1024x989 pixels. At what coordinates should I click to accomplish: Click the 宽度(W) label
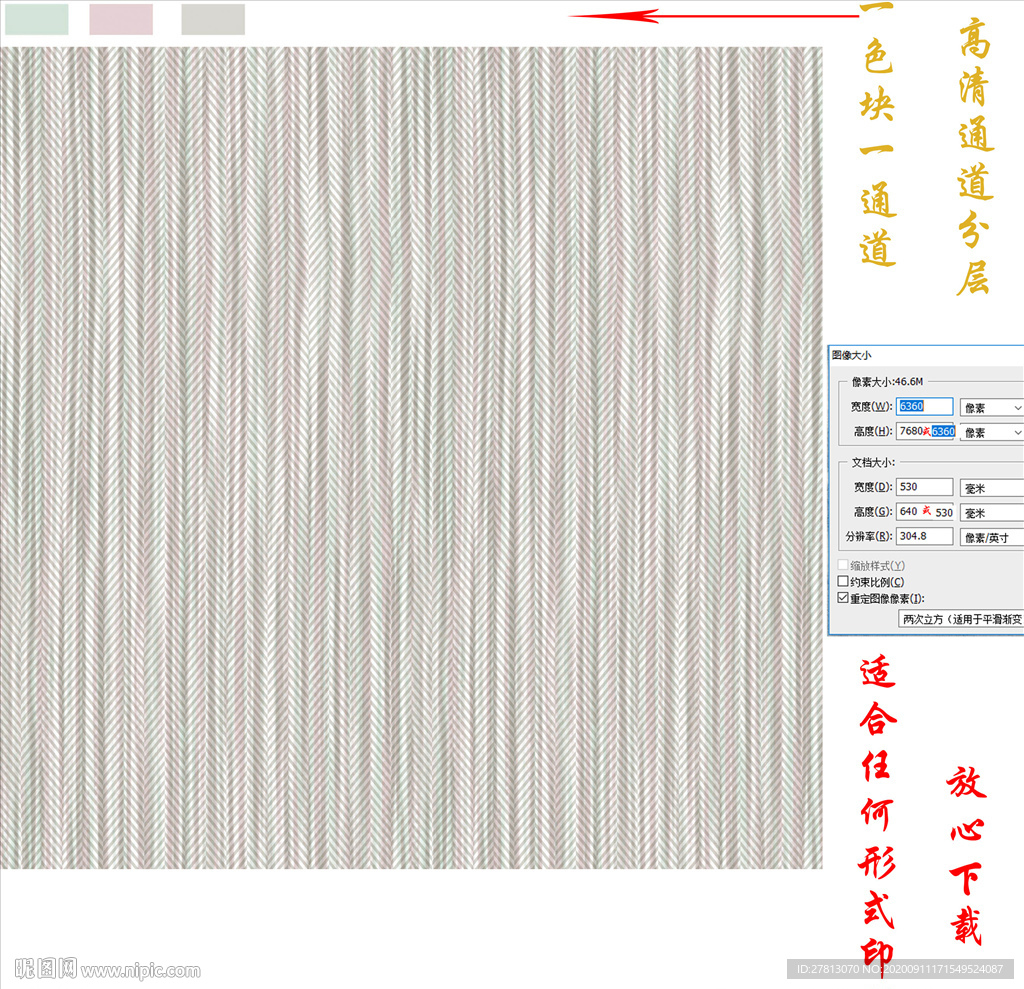click(871, 406)
